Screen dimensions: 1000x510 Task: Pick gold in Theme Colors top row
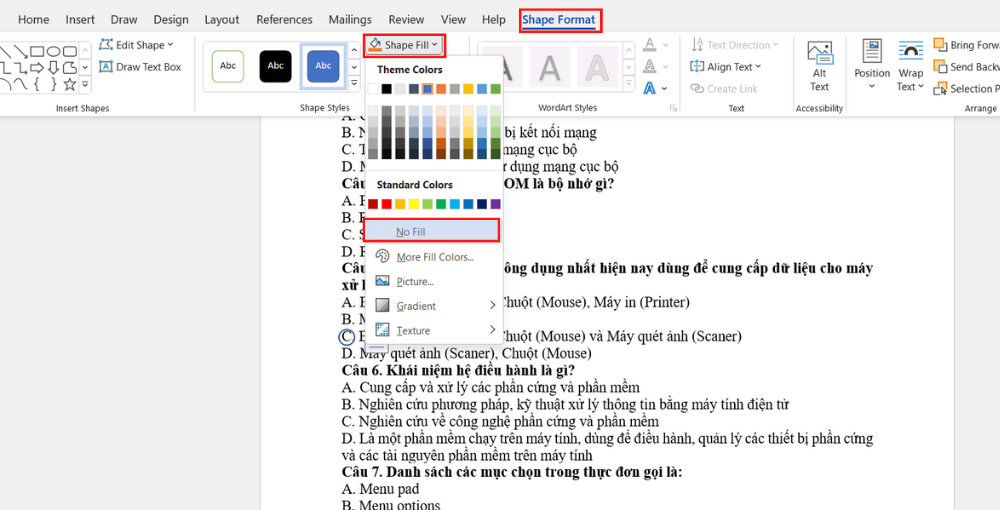pyautogui.click(x=468, y=89)
